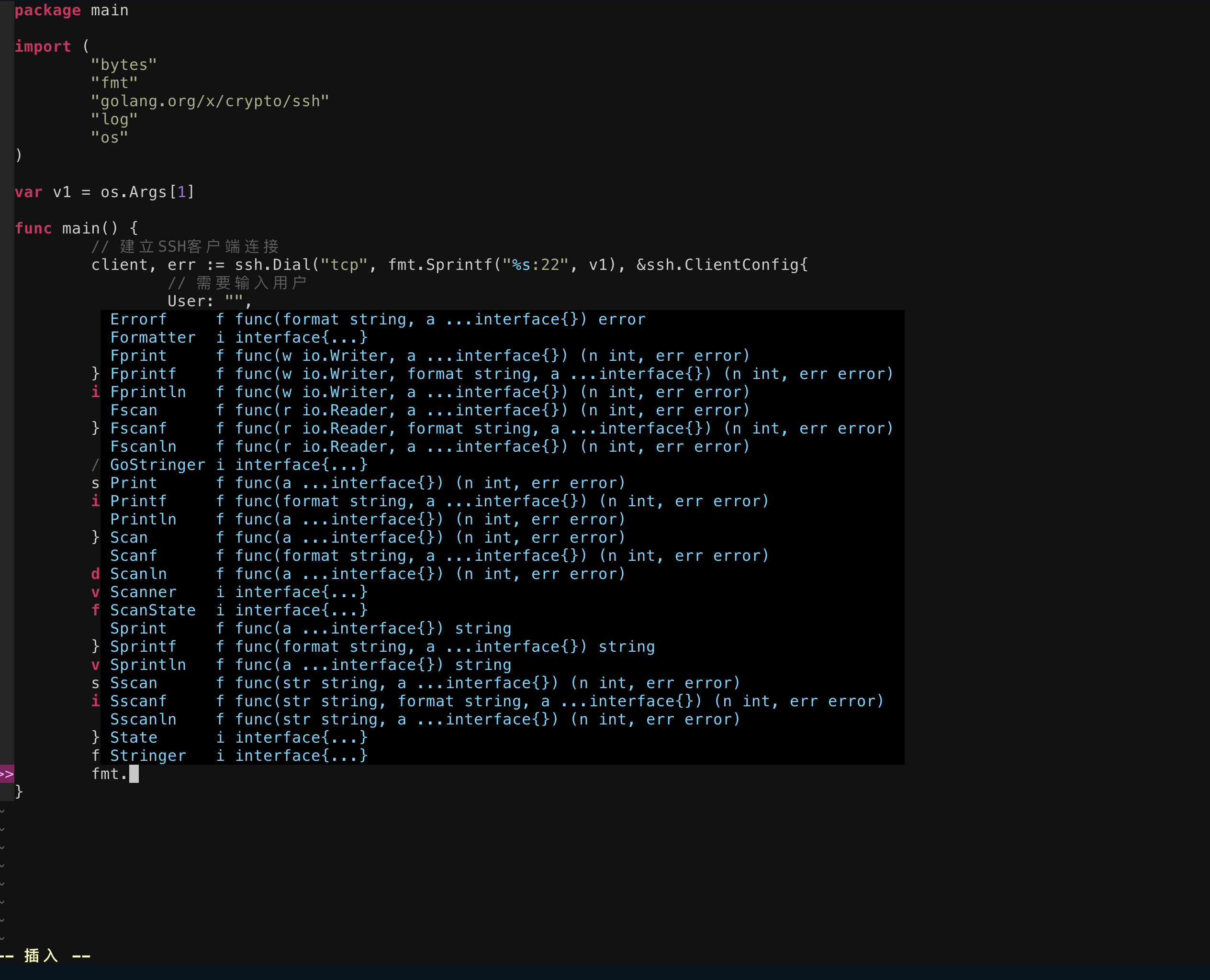Image resolution: width=1210 pixels, height=980 pixels.
Task: Select the Sscanln completion entry
Action: click(503, 719)
